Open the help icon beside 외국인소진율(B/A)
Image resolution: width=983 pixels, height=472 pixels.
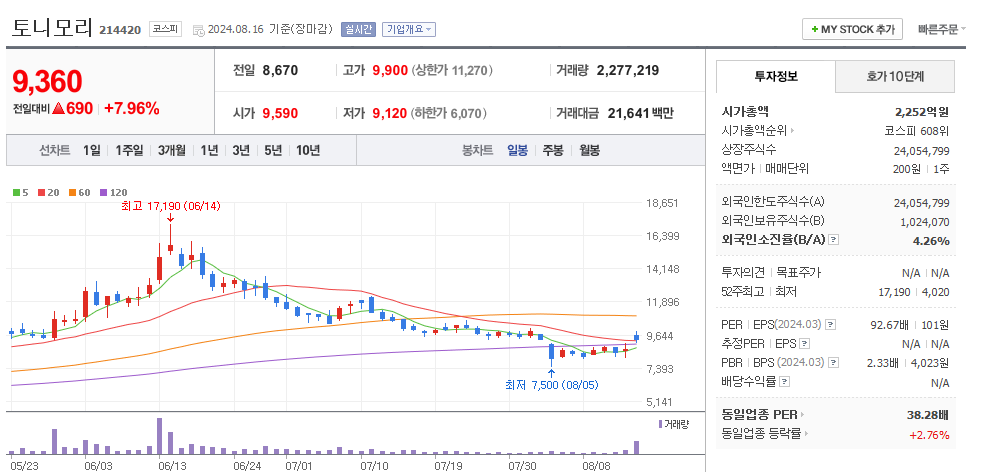coord(833,240)
